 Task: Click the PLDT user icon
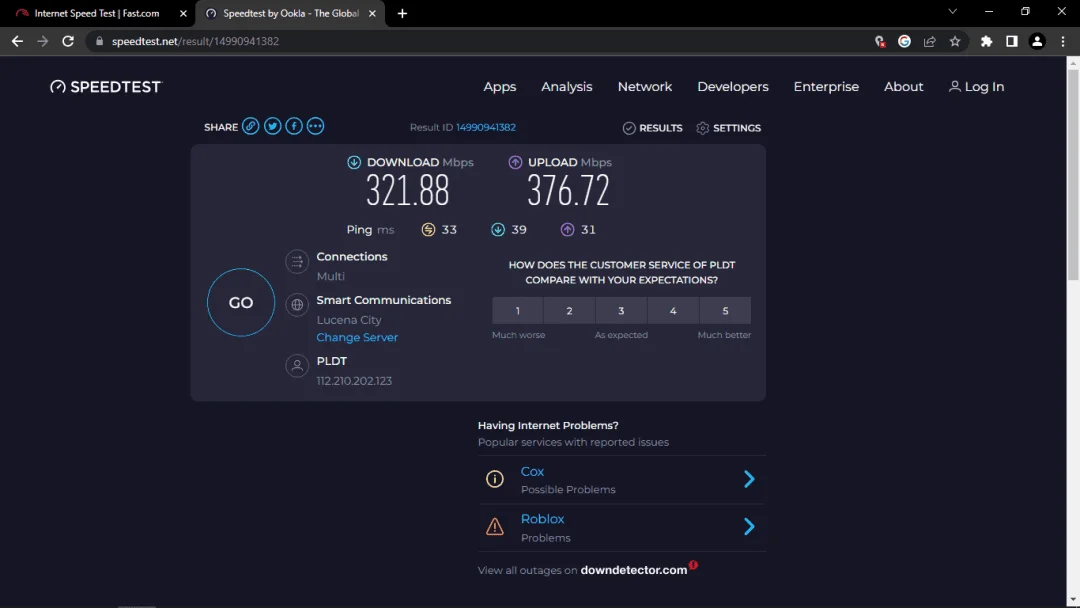pyautogui.click(x=297, y=366)
